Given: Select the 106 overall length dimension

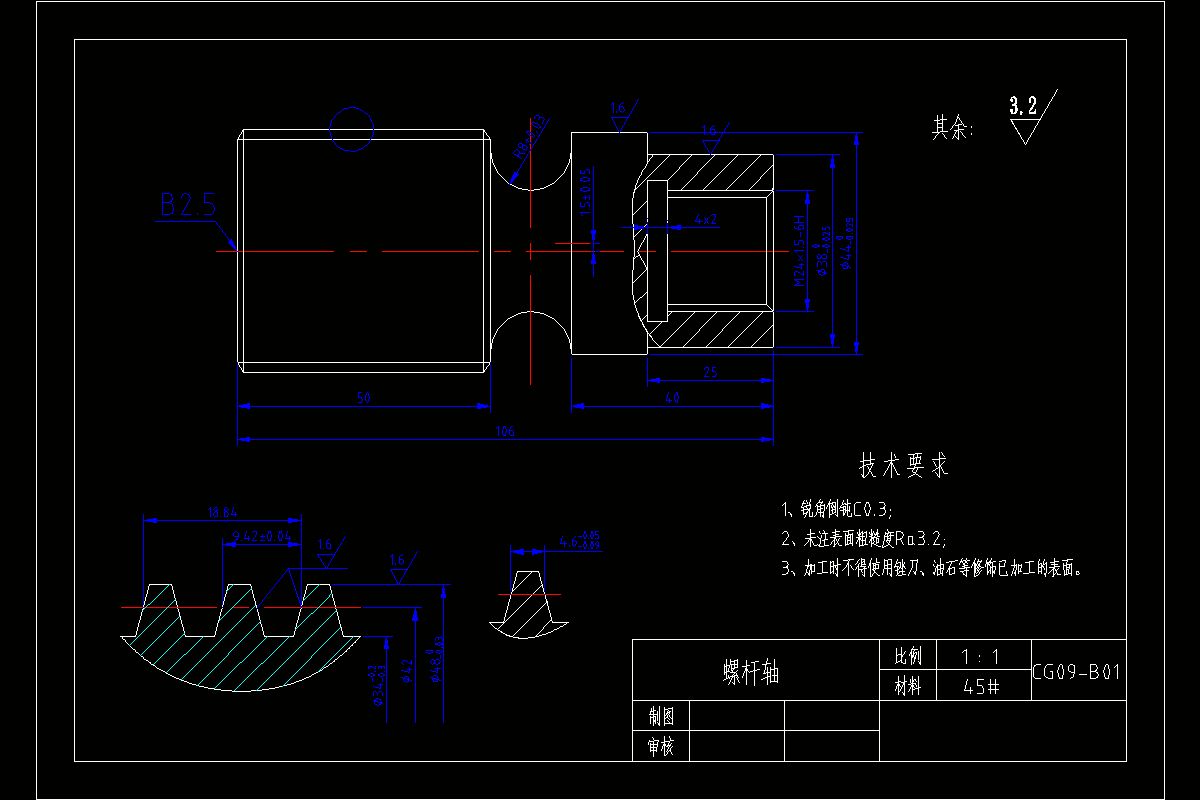Looking at the screenshot, I should coord(505,432).
